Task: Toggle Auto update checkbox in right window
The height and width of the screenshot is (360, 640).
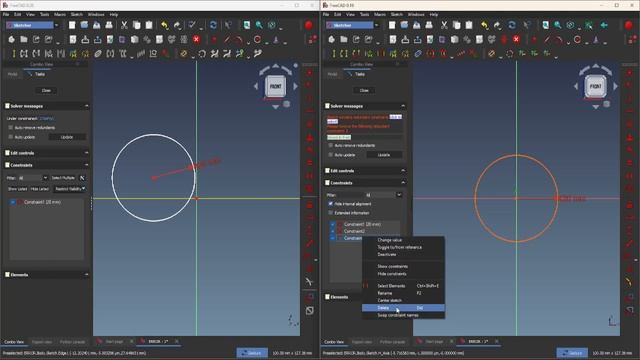Action: pyautogui.click(x=331, y=155)
